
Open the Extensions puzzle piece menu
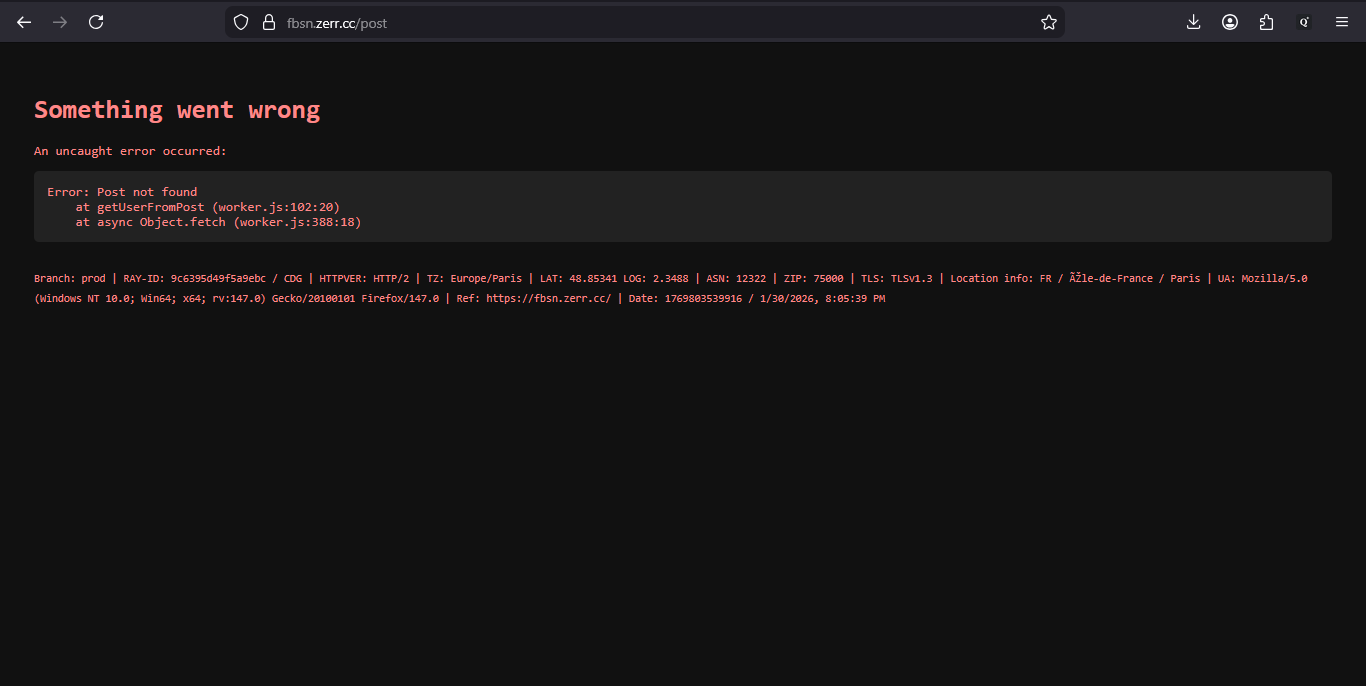tap(1267, 22)
